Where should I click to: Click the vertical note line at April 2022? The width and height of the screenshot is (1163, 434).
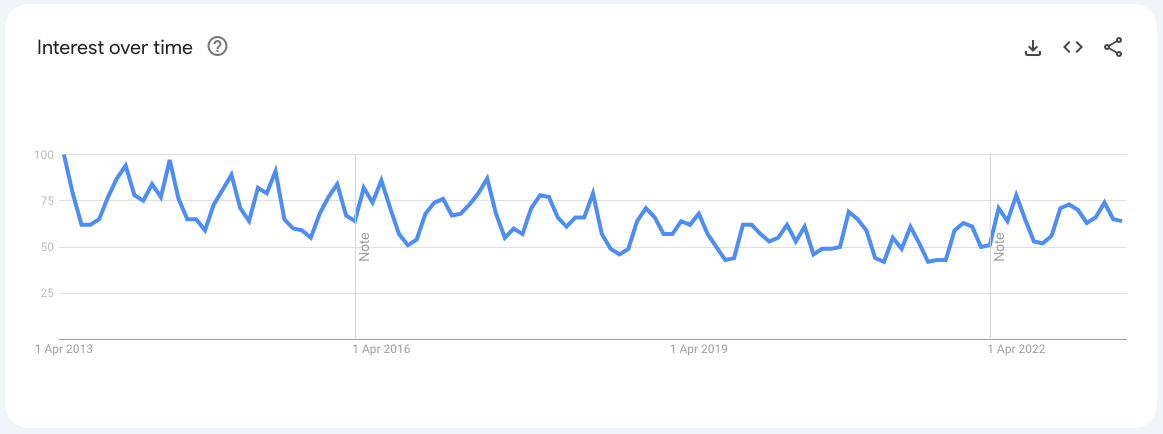coord(990,300)
